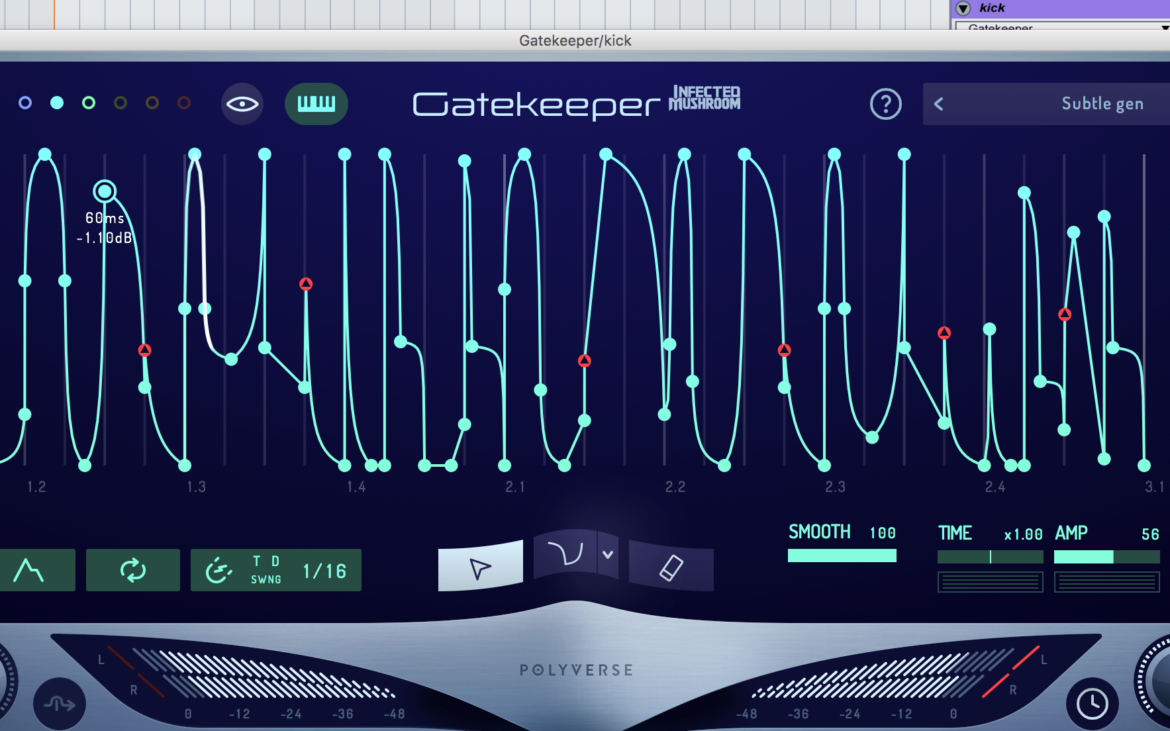Open the Gatekeeper help

(886, 103)
